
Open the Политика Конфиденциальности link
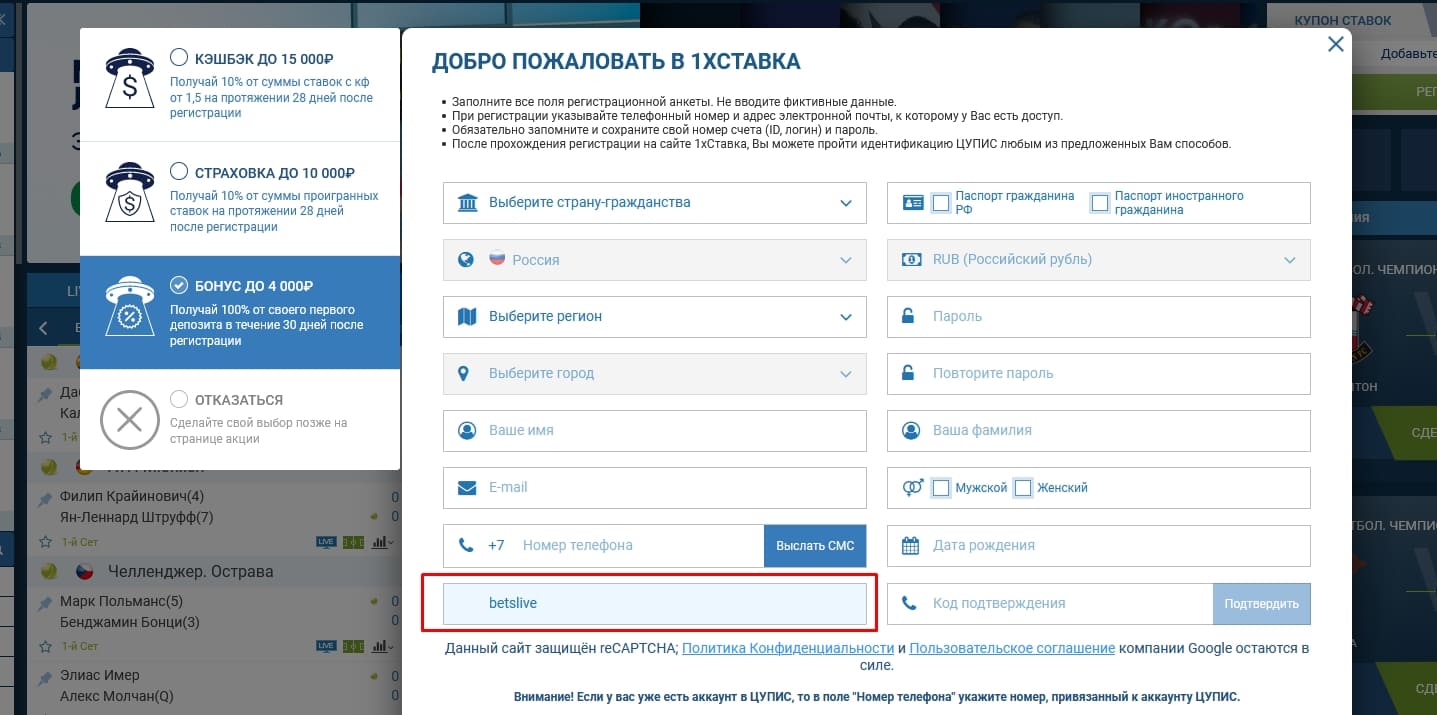click(788, 648)
